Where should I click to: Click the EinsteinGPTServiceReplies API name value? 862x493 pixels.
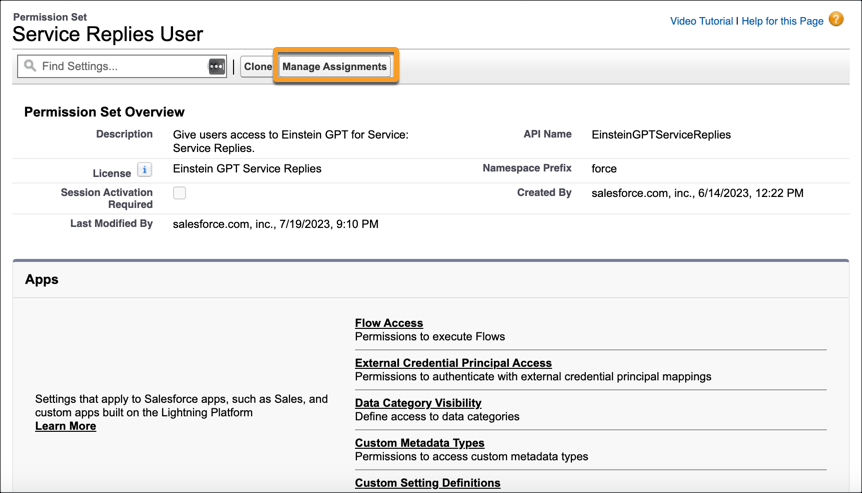tap(661, 135)
